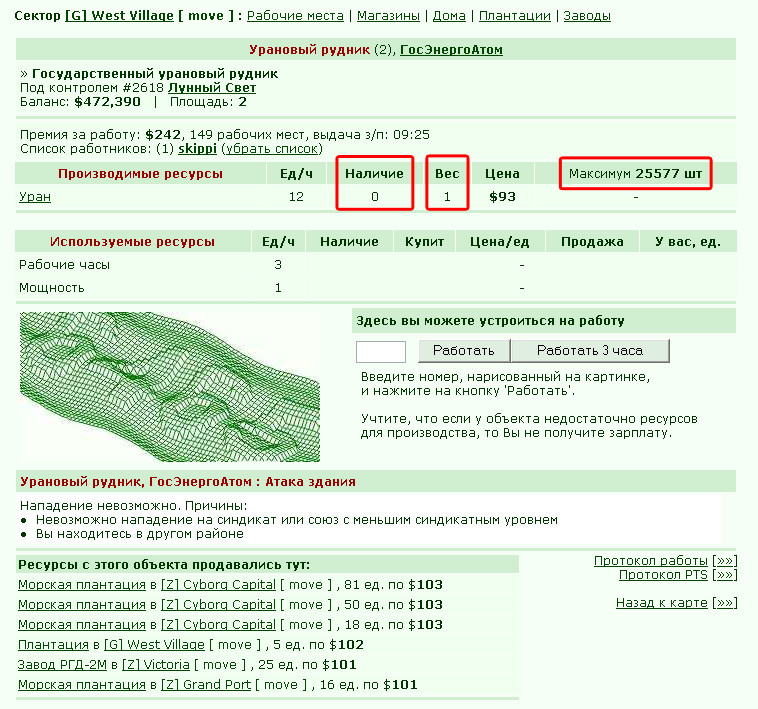Click the Продажа column header
The width and height of the screenshot is (758, 709).
(592, 242)
